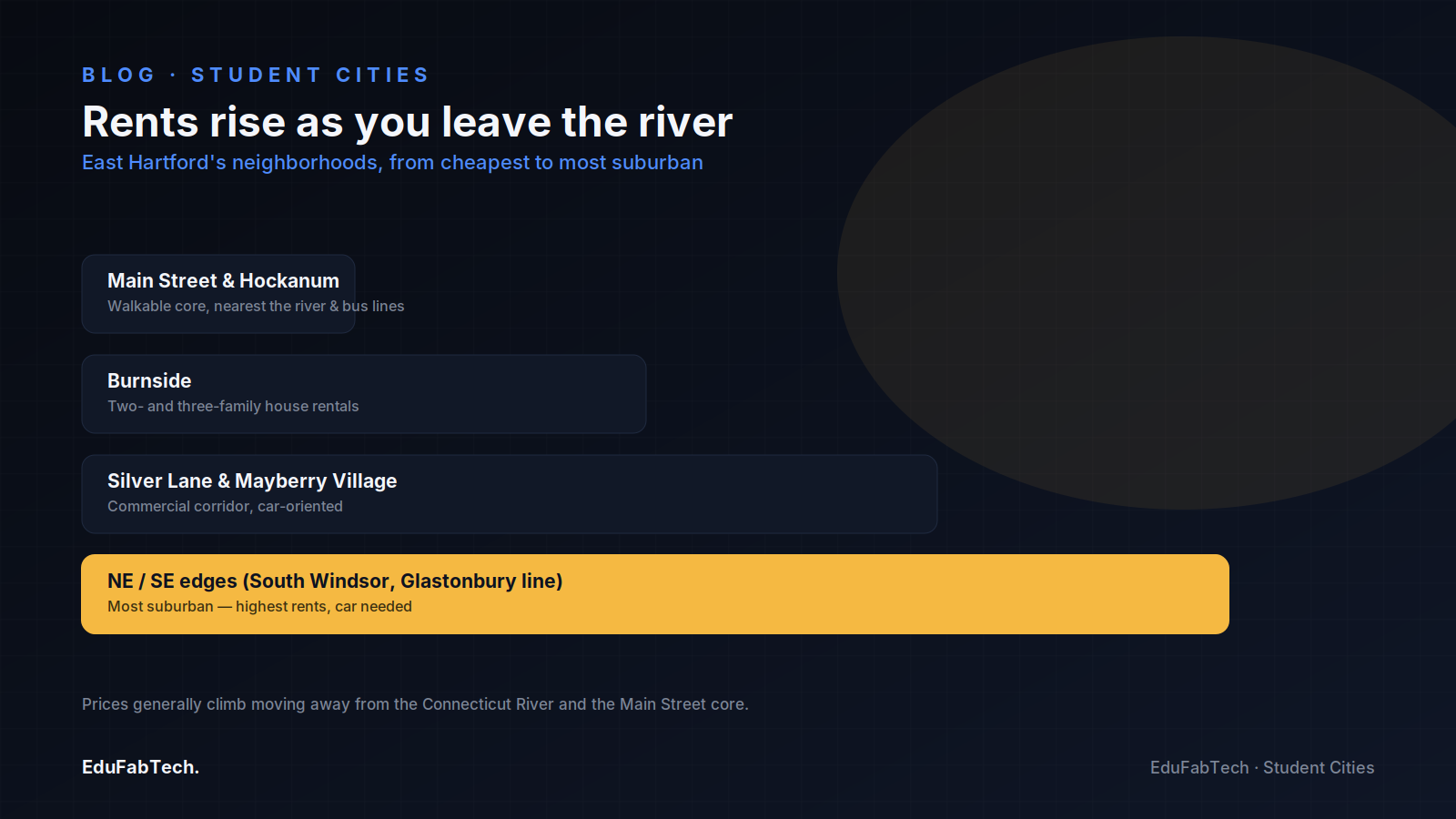Click the Main Street & Hockanum title text

click(223, 280)
